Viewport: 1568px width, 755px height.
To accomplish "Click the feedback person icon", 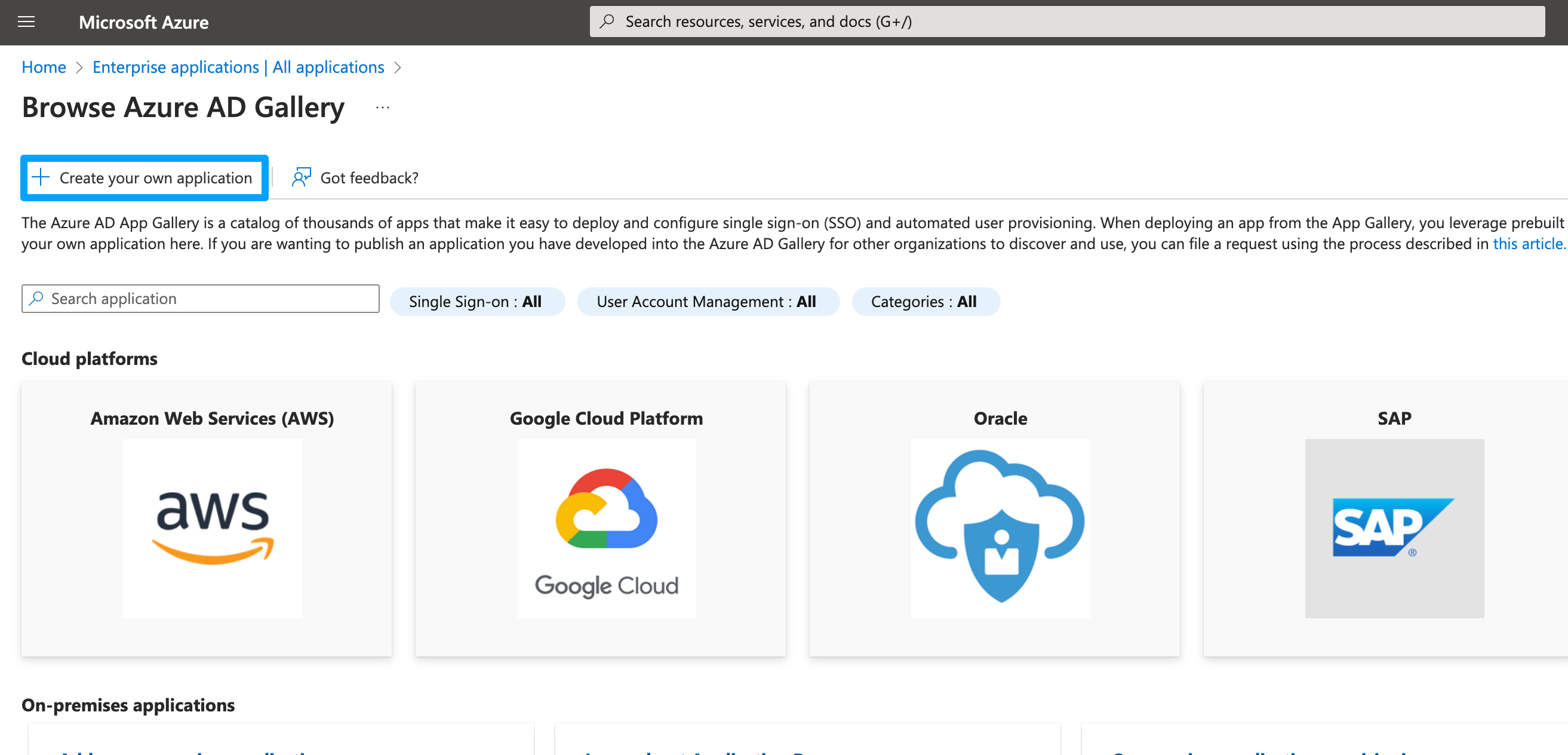I will coord(302,177).
